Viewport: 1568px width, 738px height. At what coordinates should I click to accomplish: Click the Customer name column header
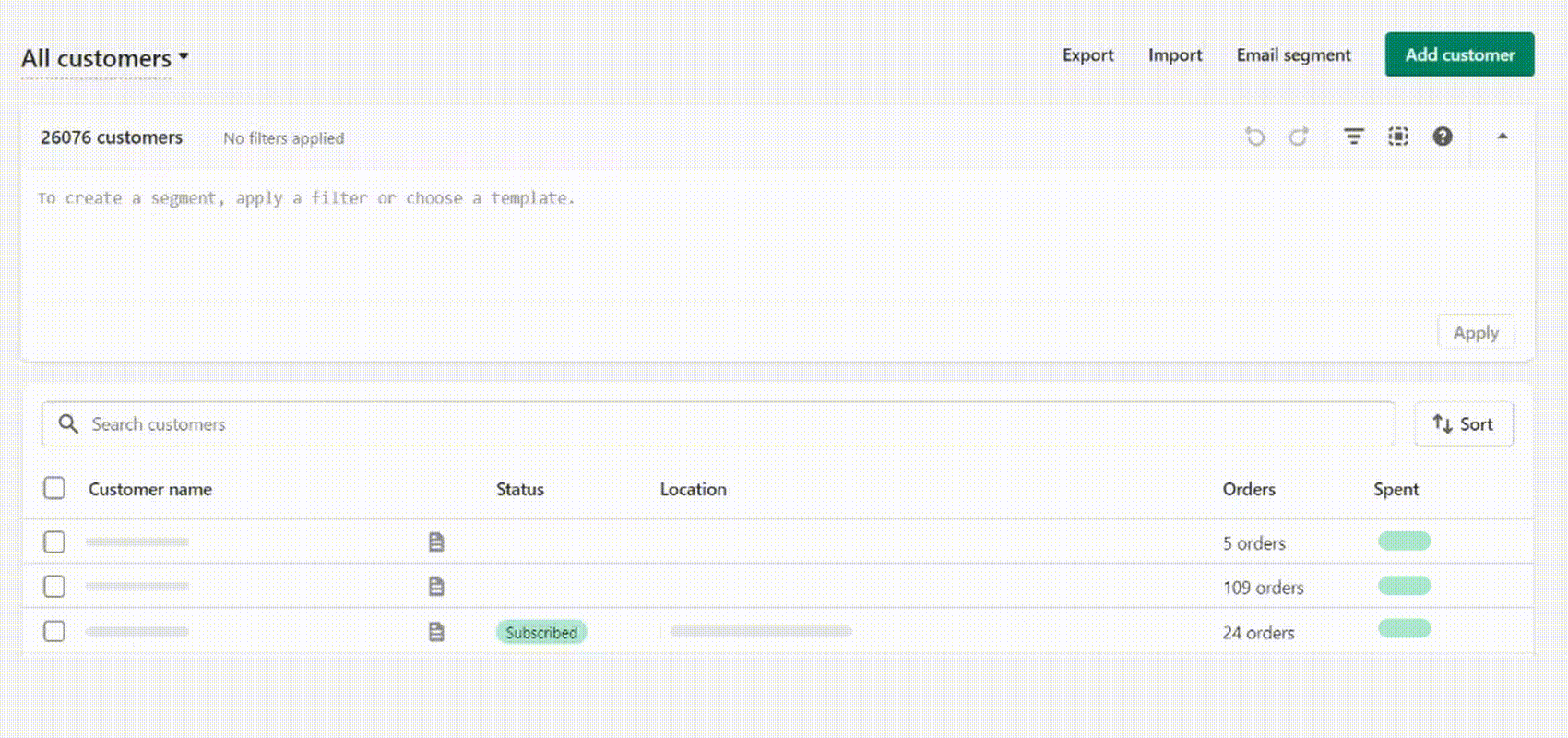[x=150, y=489]
